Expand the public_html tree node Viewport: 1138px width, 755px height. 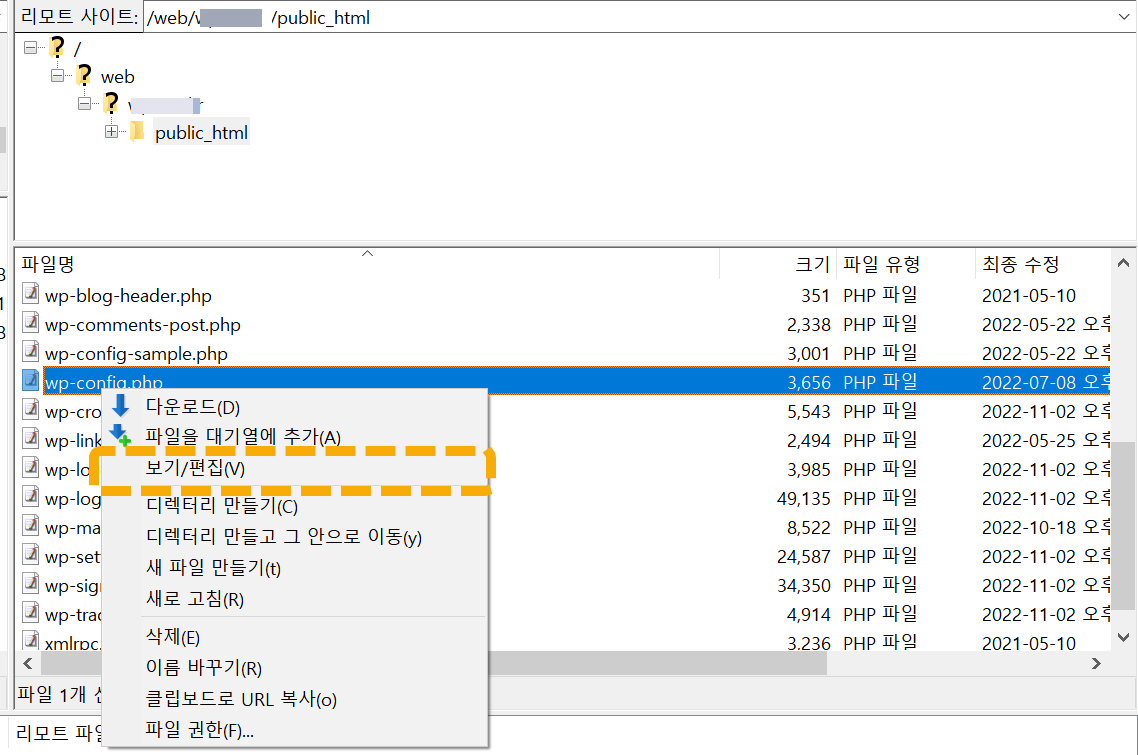tap(110, 130)
